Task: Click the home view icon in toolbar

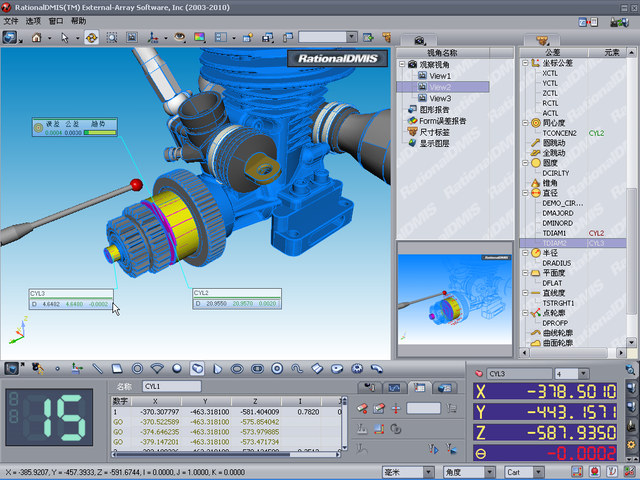Action: tap(38, 37)
